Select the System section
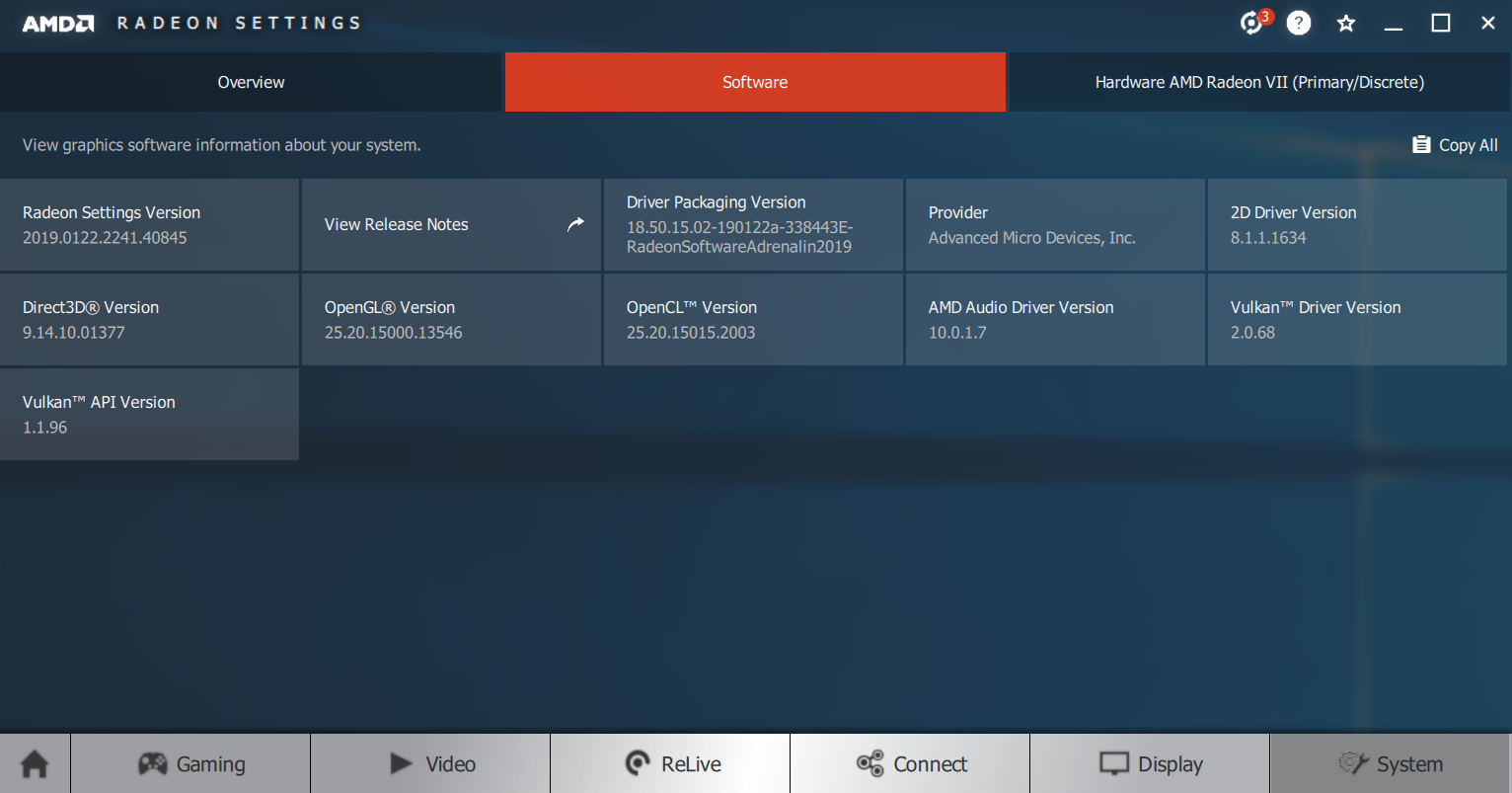The image size is (1512, 793). (1390, 763)
